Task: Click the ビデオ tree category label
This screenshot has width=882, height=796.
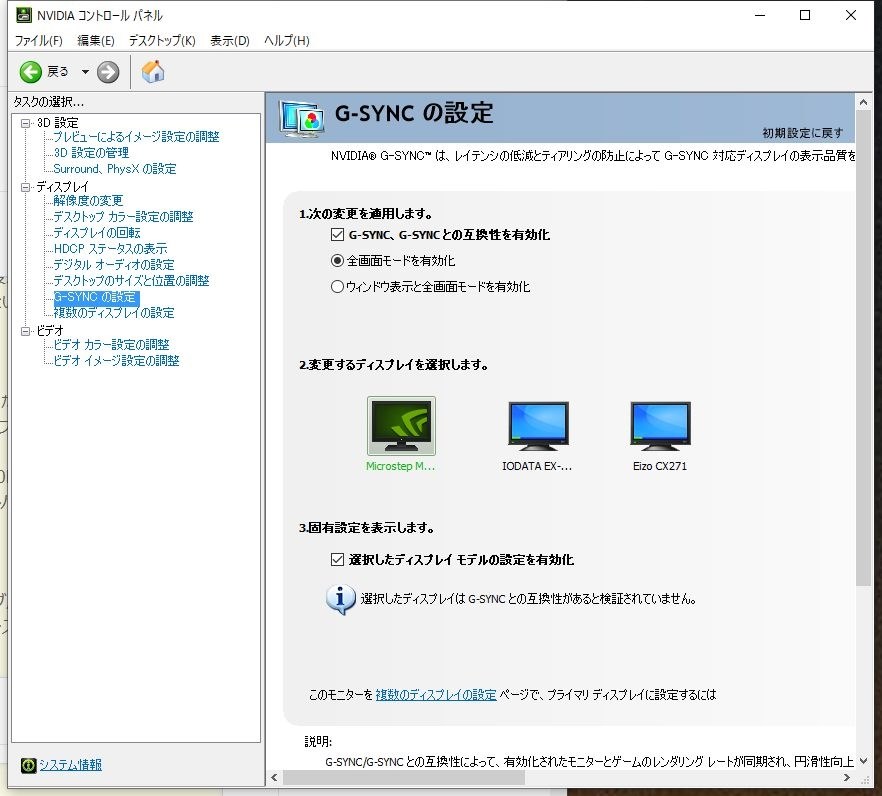Action: (50, 331)
